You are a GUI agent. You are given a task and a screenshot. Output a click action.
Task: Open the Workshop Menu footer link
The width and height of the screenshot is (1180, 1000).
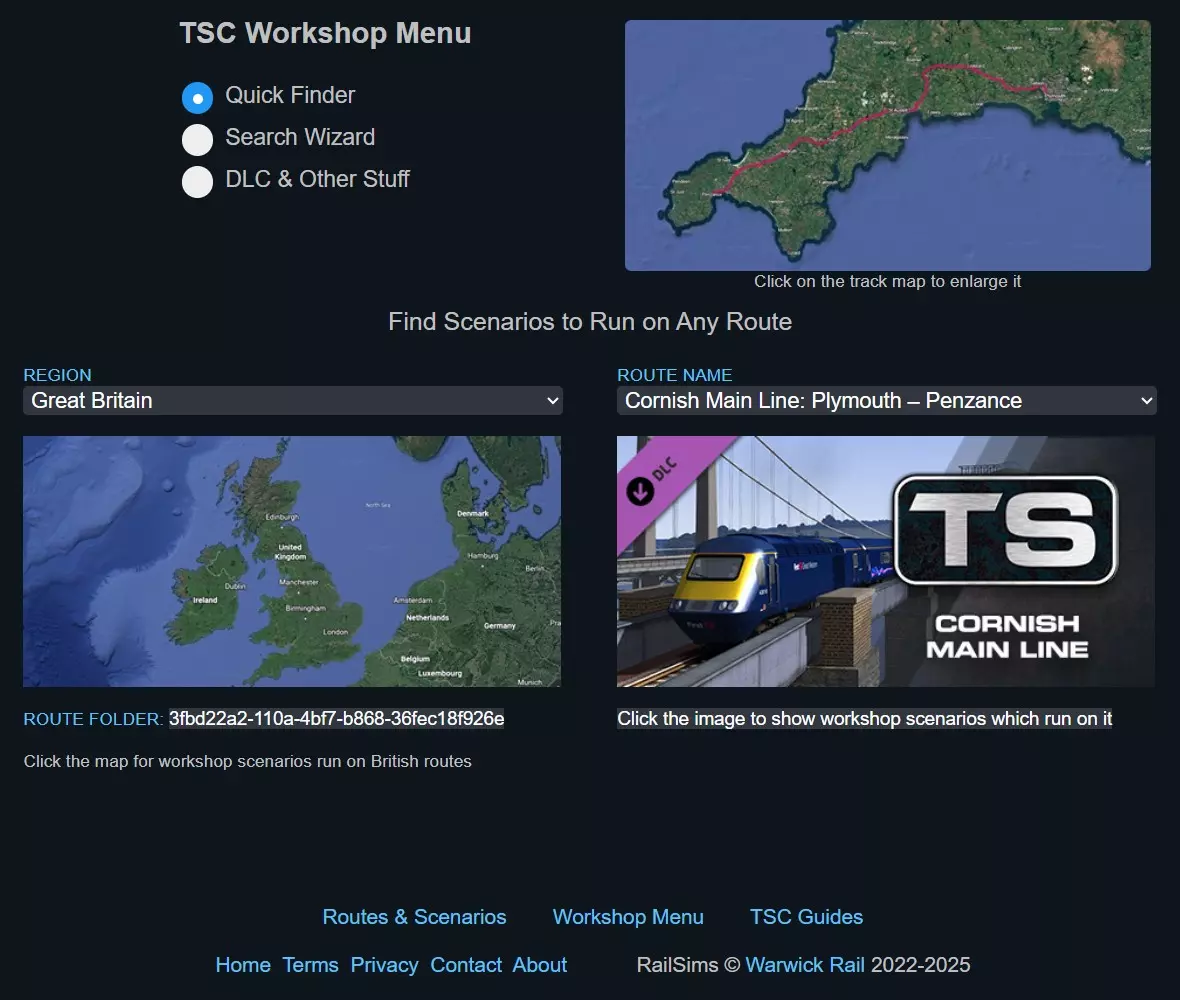pos(628,916)
